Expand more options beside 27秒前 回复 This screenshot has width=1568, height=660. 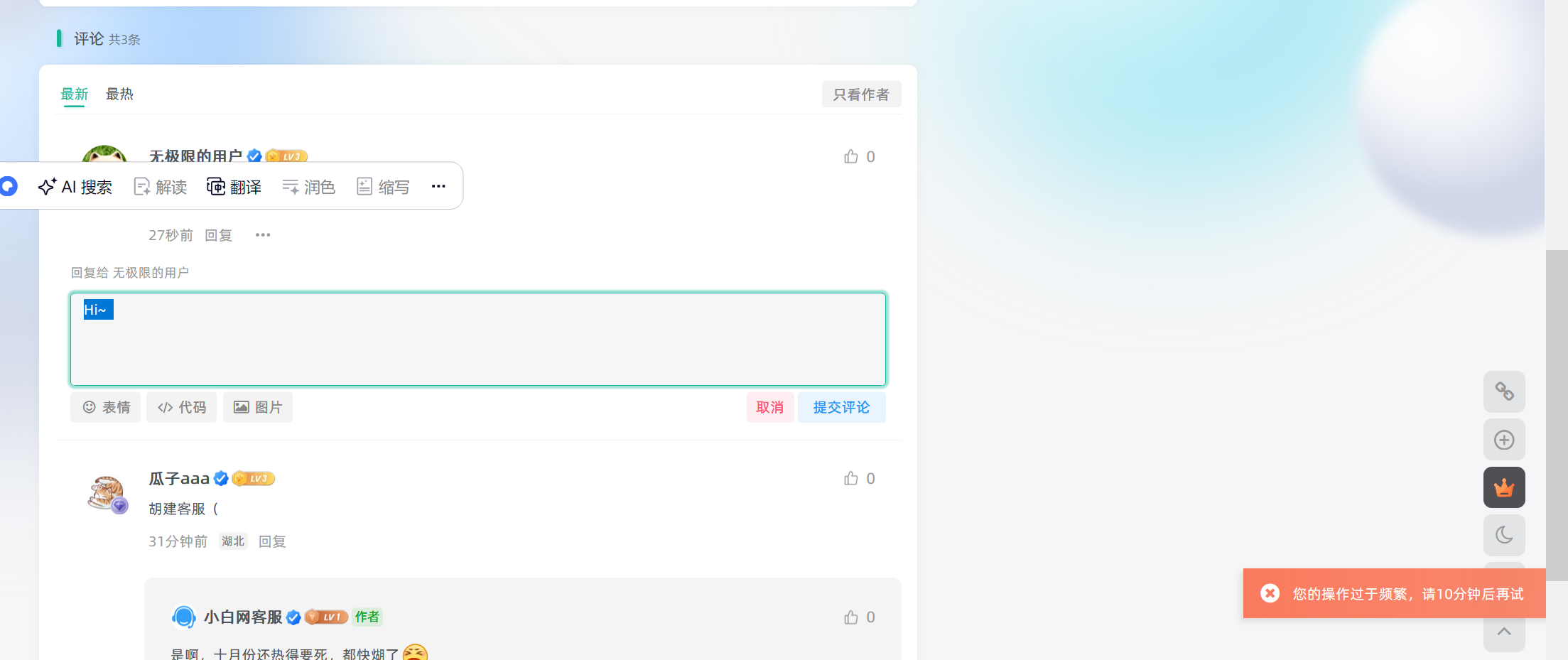(263, 235)
